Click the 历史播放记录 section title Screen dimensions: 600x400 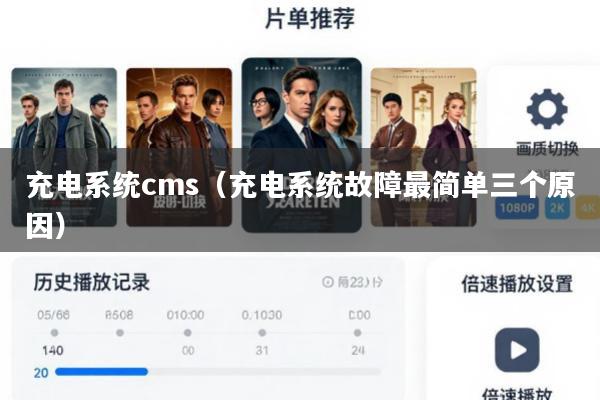tap(91, 282)
